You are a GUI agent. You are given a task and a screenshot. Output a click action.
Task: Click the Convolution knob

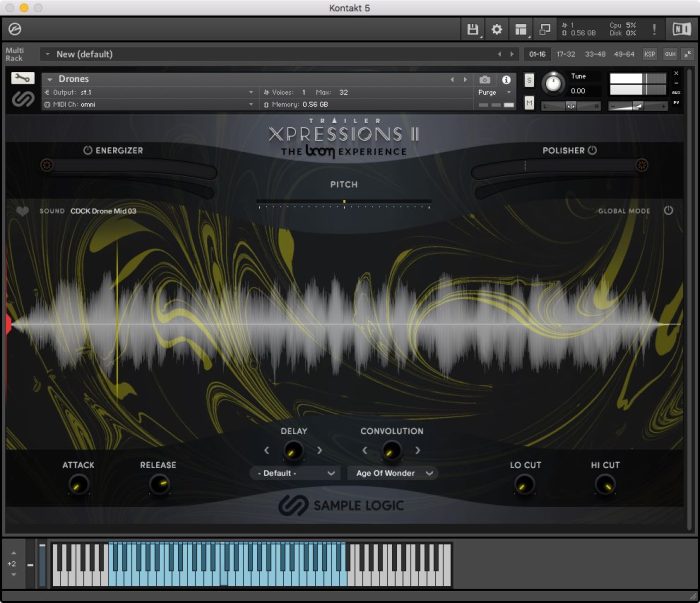tap(392, 451)
